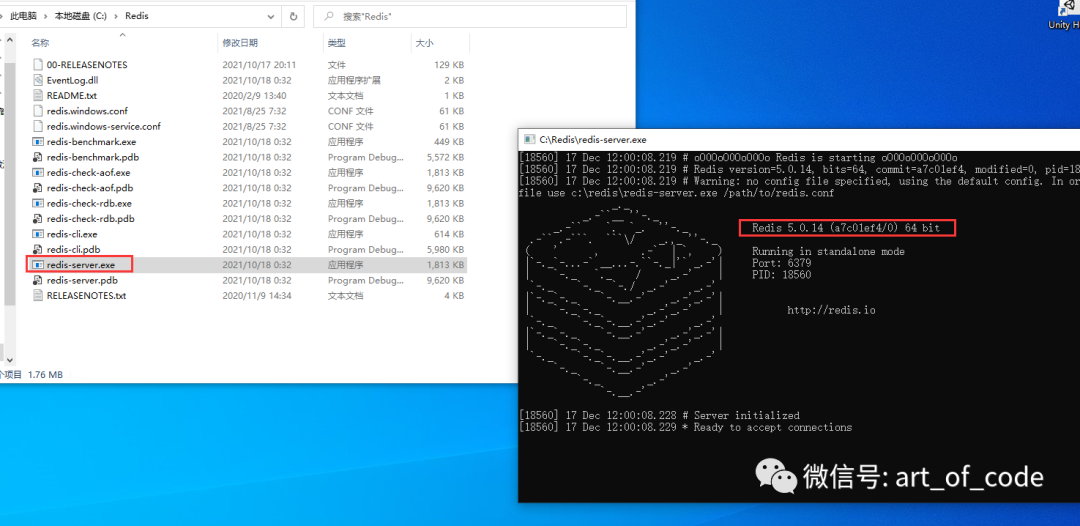Click the redis-check-rdb.pdb file icon
The image size is (1080, 526).
pos(38,219)
